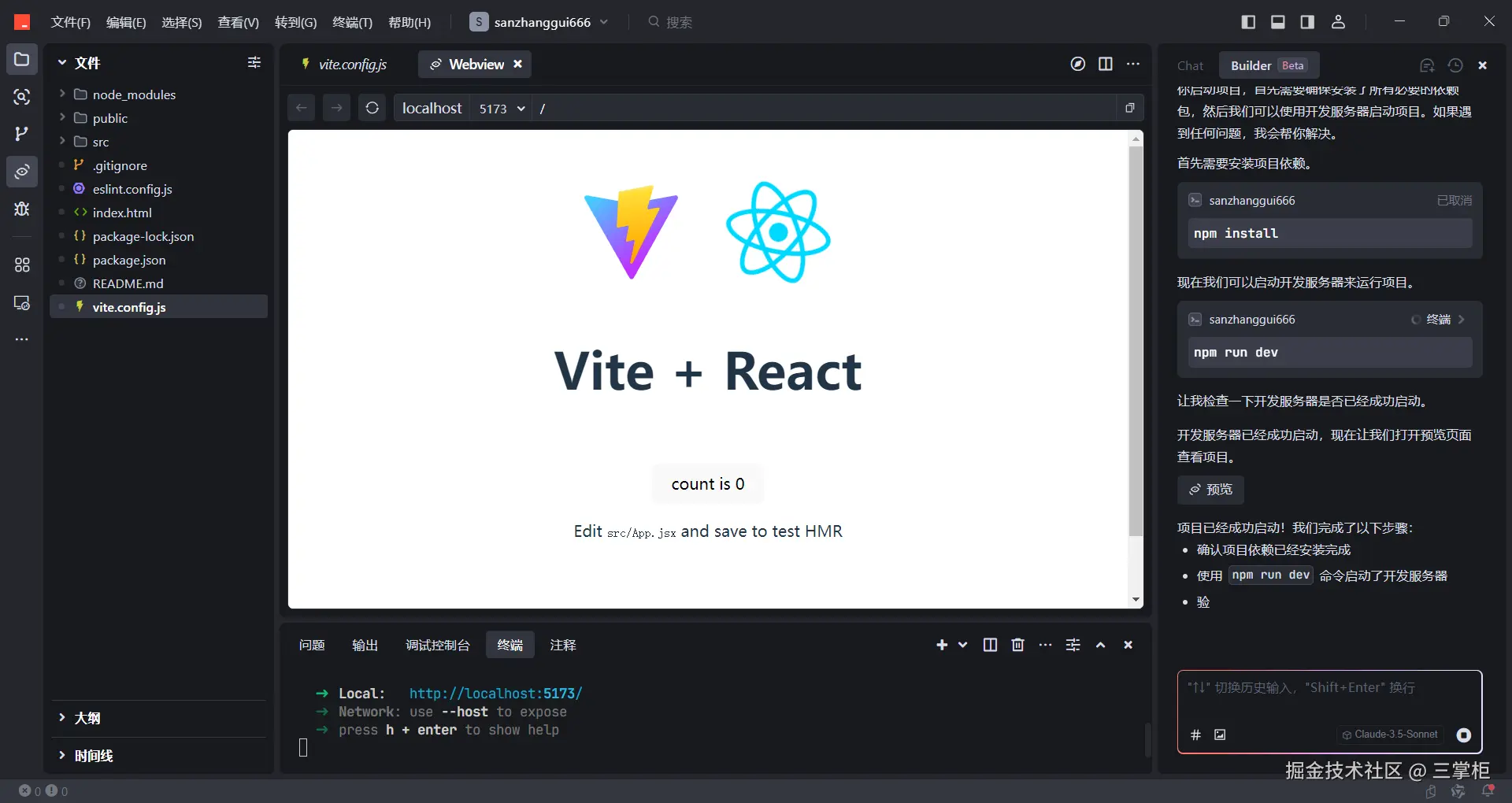Image resolution: width=1512 pixels, height=803 pixels.
Task: Select the Builder Beta tab
Action: pos(1269,65)
